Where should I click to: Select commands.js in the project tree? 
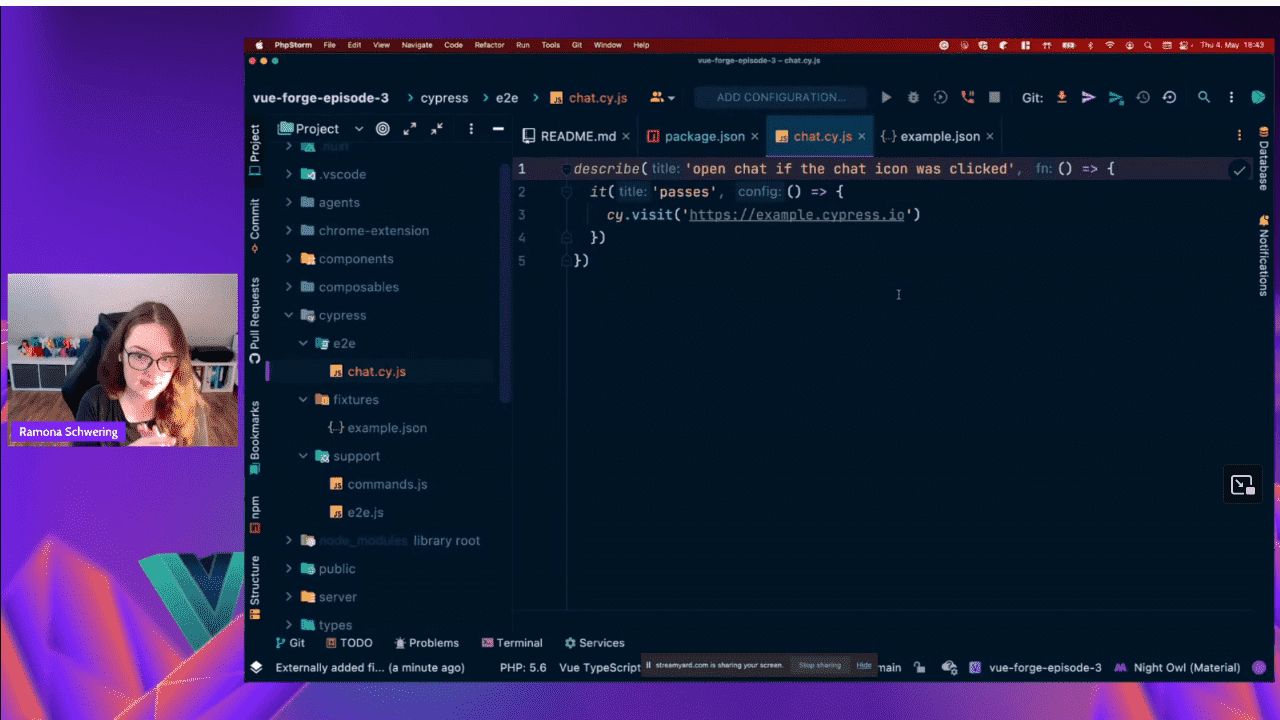tap(386, 484)
